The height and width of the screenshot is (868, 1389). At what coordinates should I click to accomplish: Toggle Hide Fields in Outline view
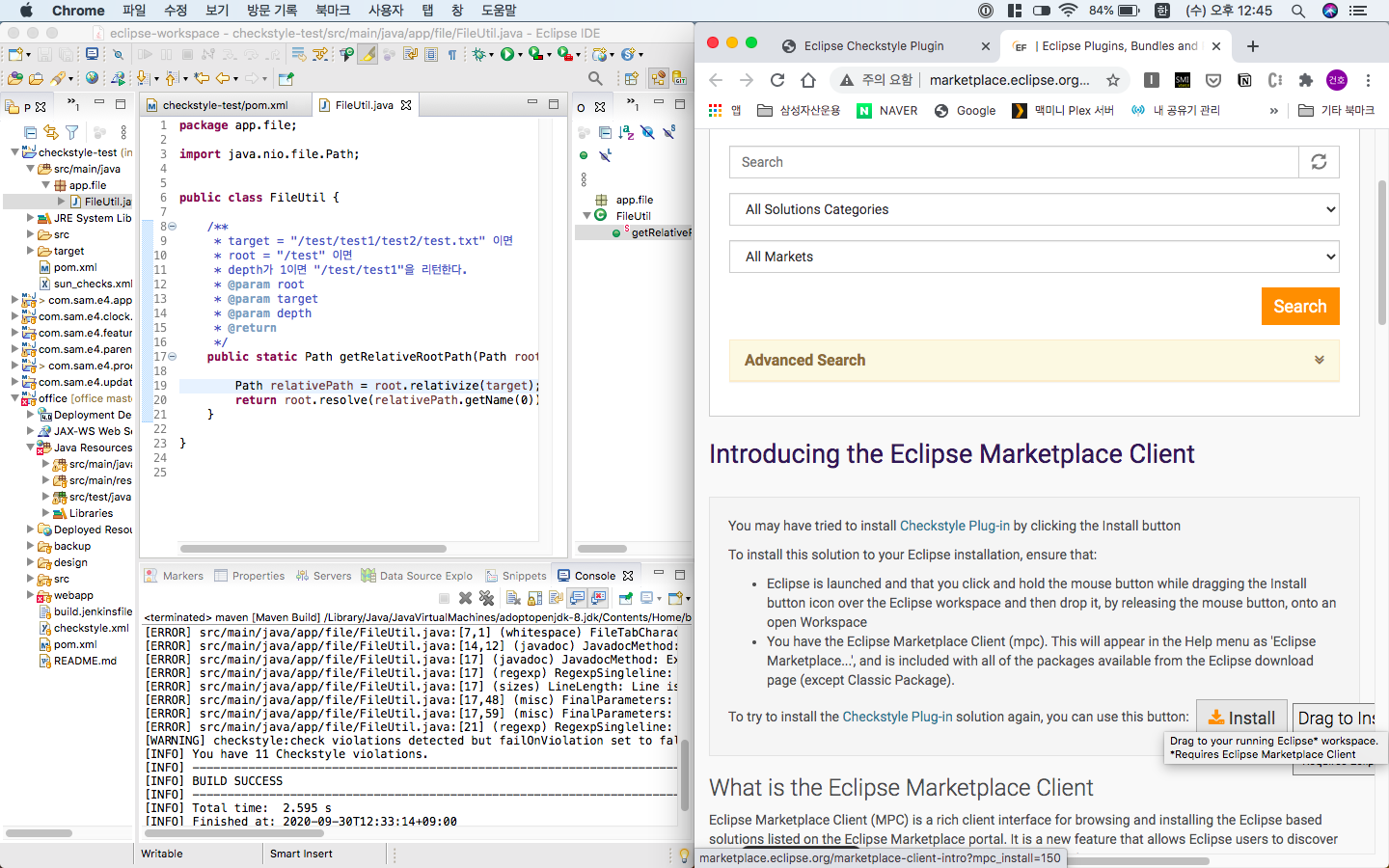pos(647,132)
